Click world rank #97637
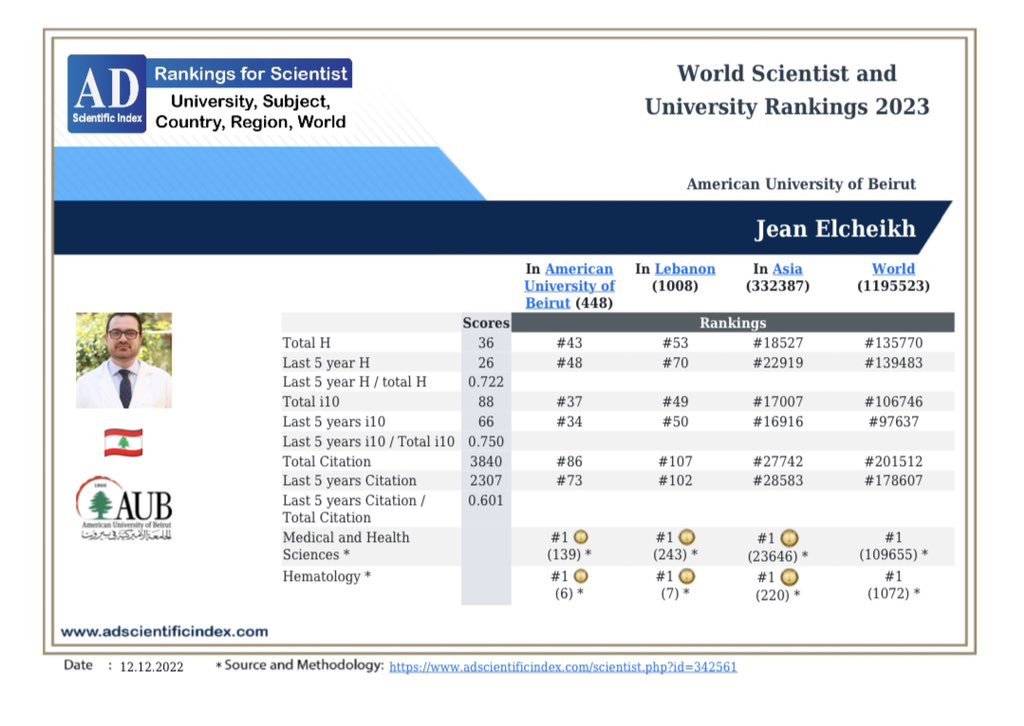 pyautogui.click(x=893, y=422)
